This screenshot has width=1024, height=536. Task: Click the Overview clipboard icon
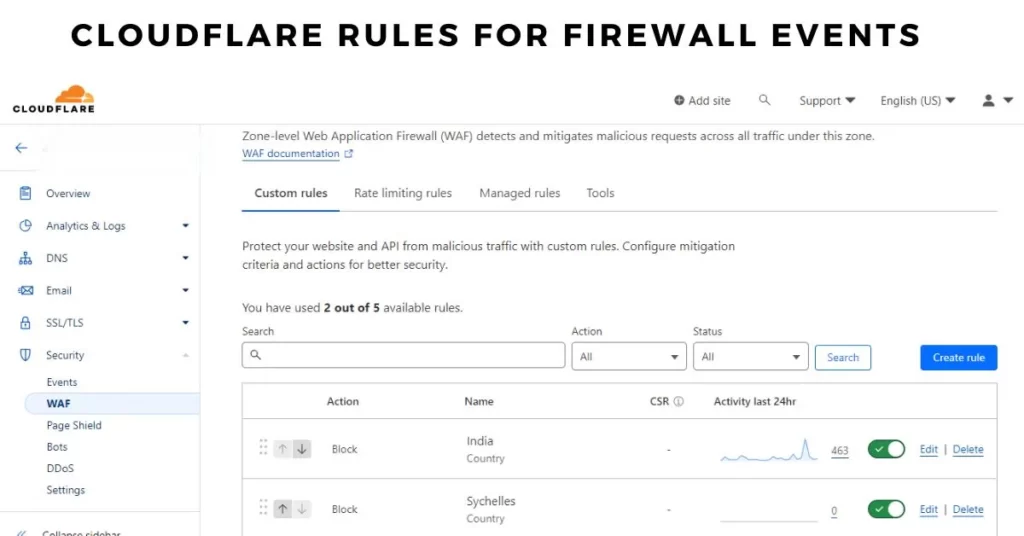tap(25, 193)
